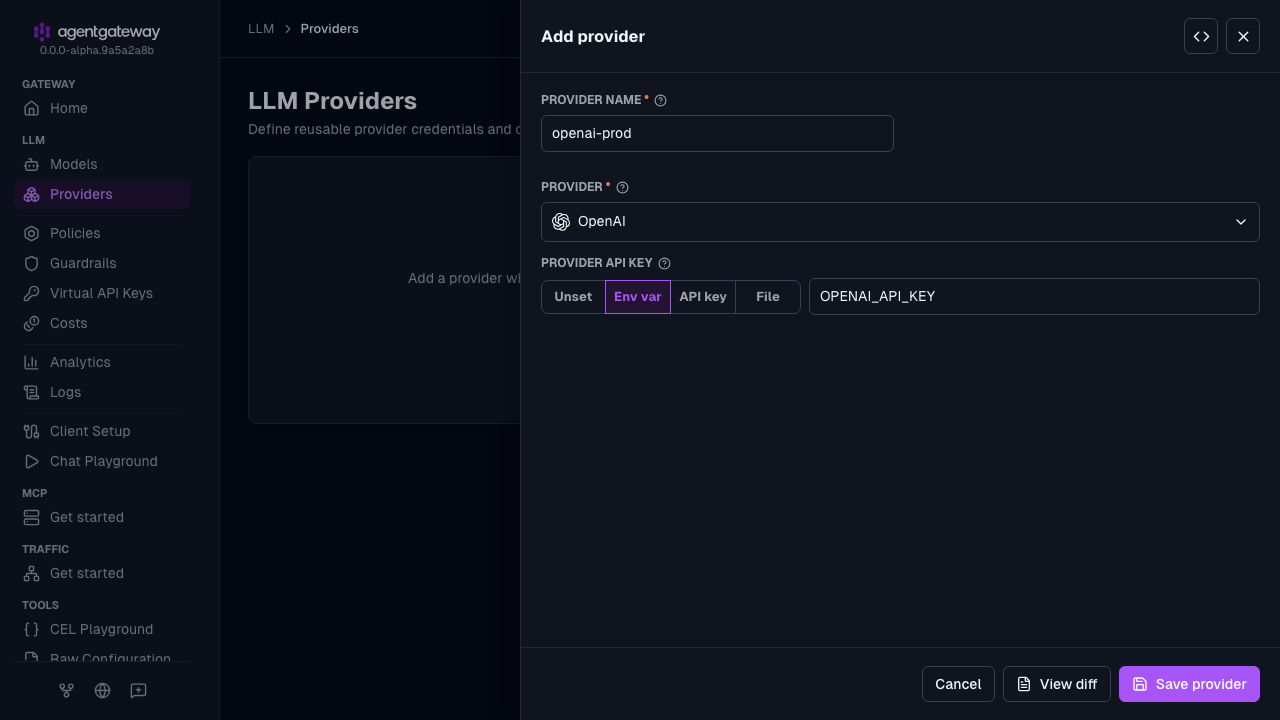Open the CEL Playground tool

(x=102, y=629)
